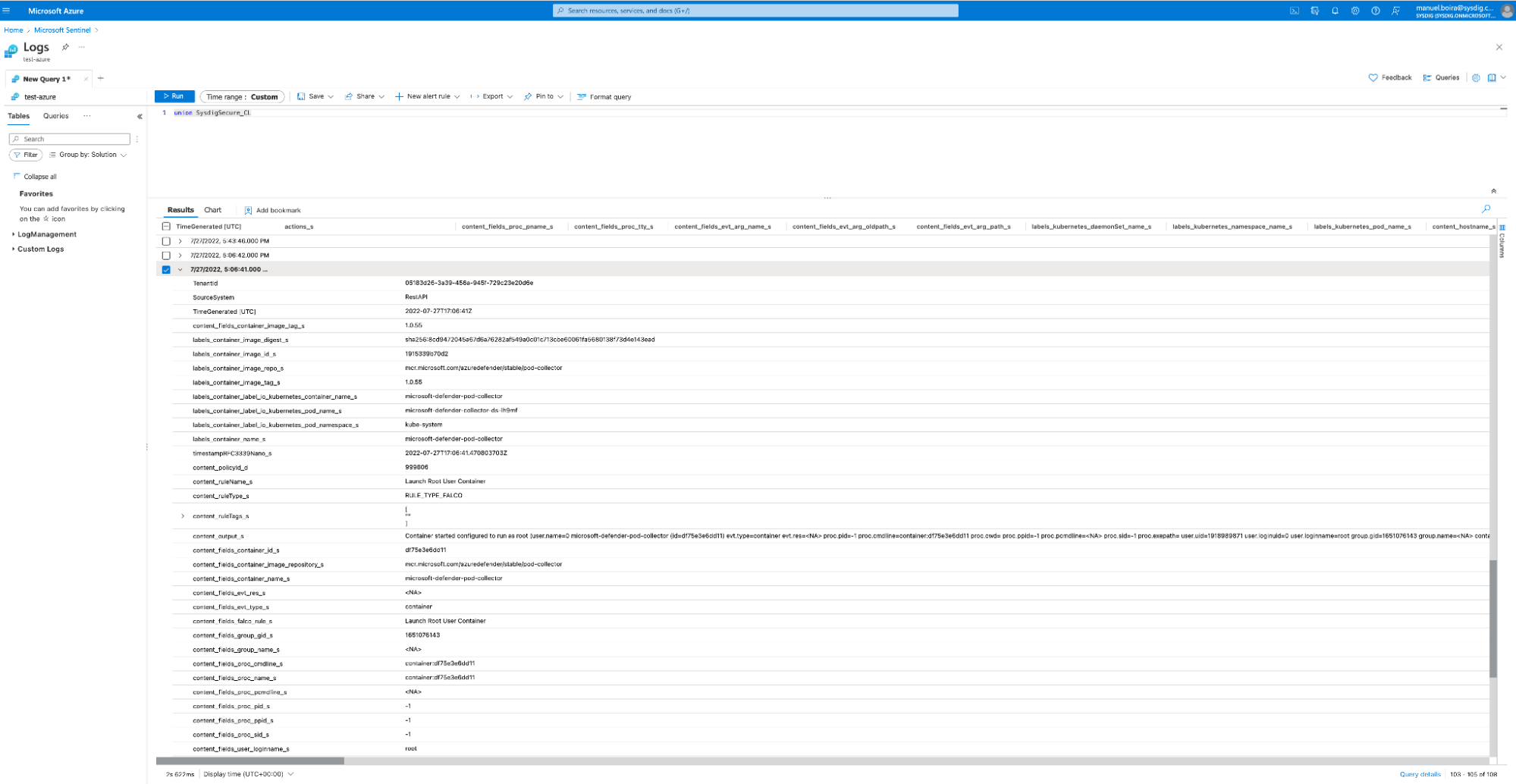Open the search box in results pane
Image resolution: width=1516 pixels, height=784 pixels.
pos(1486,209)
